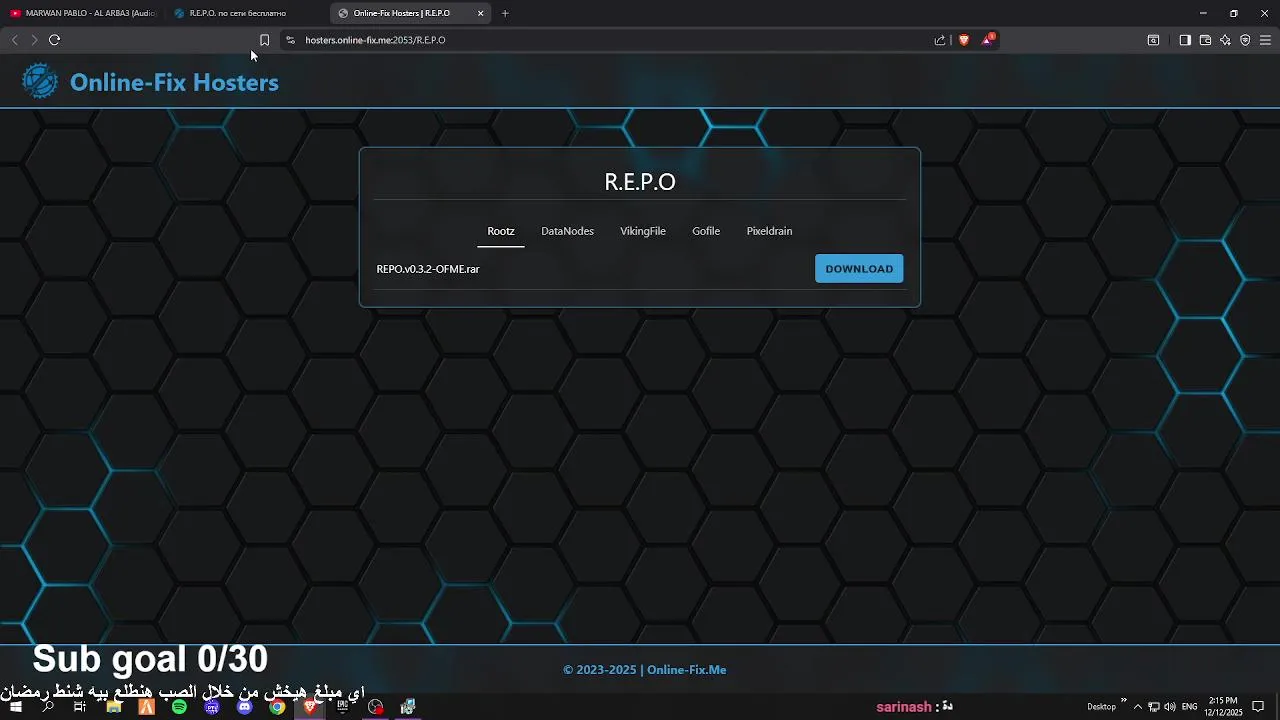Image resolution: width=1280 pixels, height=720 pixels.
Task: Select the Rootz host tab
Action: click(x=501, y=231)
